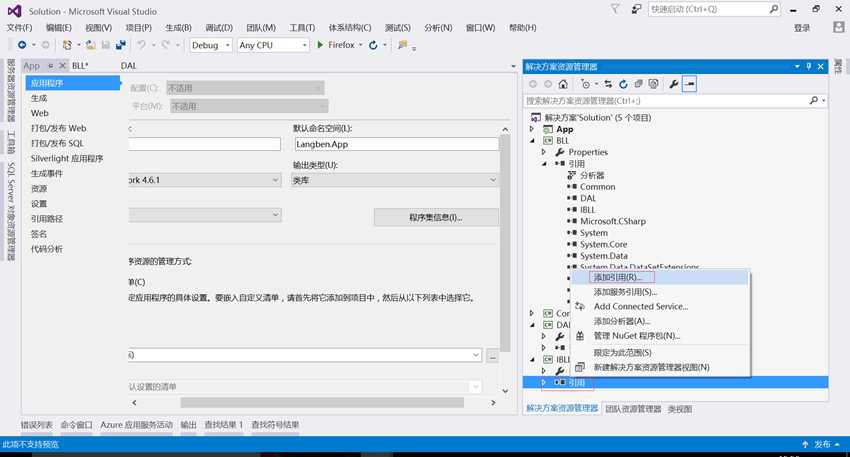
Task: Click the 登录 sign-in link
Action: tap(802, 28)
